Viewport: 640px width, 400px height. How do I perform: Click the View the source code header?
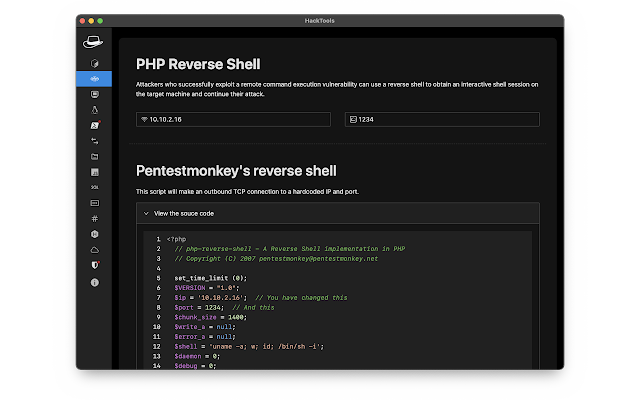pos(338,213)
